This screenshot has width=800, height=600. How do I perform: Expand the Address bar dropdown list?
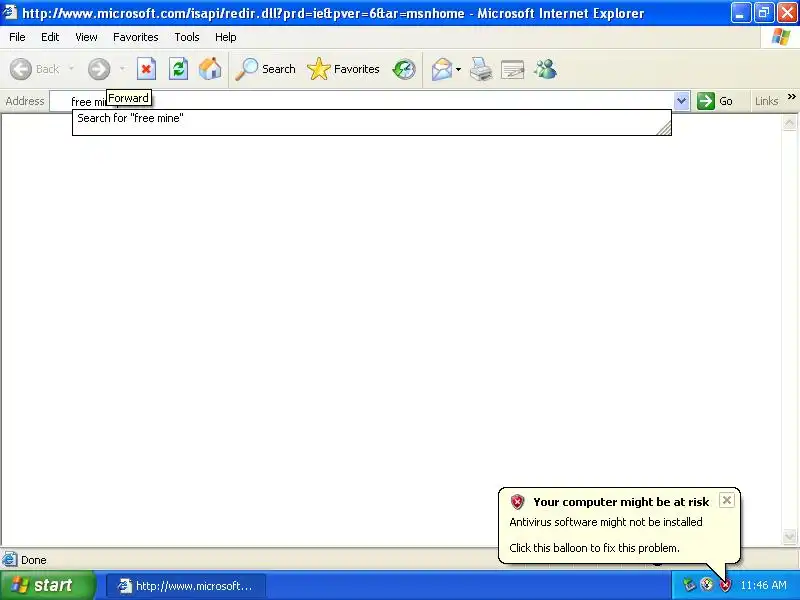681,101
